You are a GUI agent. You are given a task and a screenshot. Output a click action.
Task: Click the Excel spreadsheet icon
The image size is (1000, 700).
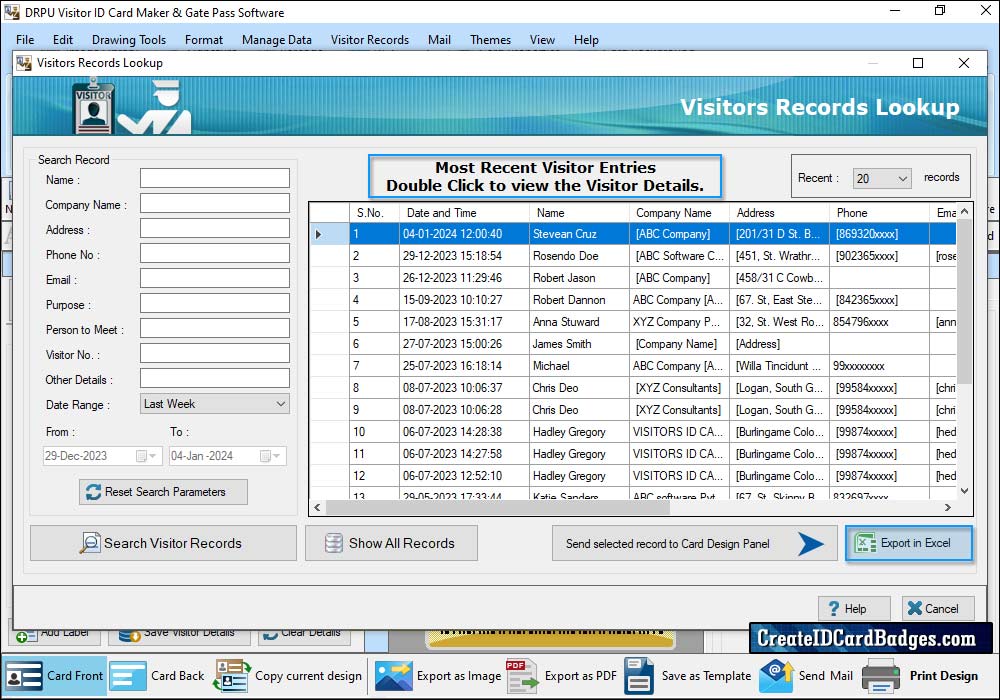[x=865, y=543]
